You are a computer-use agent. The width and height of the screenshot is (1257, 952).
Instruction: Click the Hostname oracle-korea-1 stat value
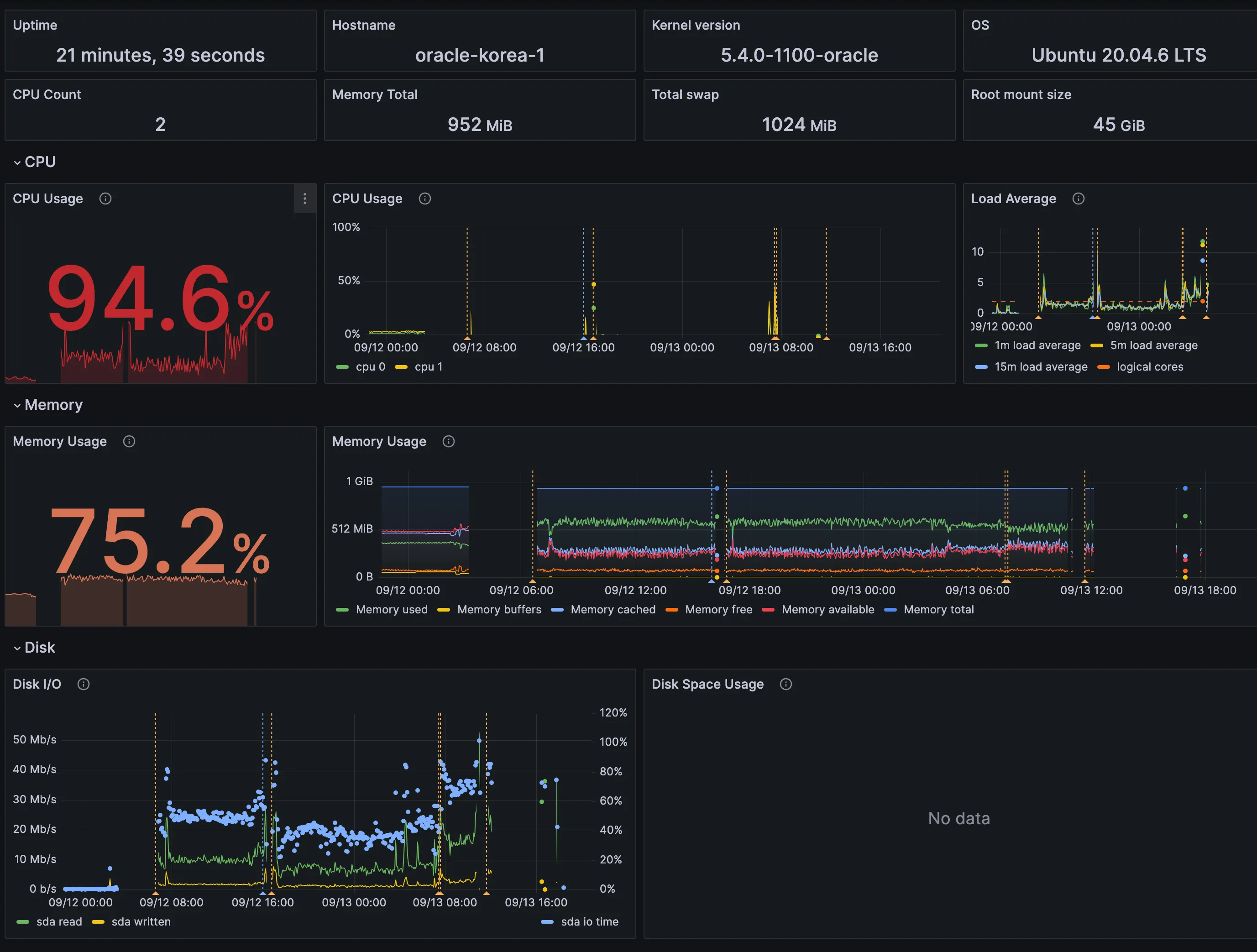point(480,55)
